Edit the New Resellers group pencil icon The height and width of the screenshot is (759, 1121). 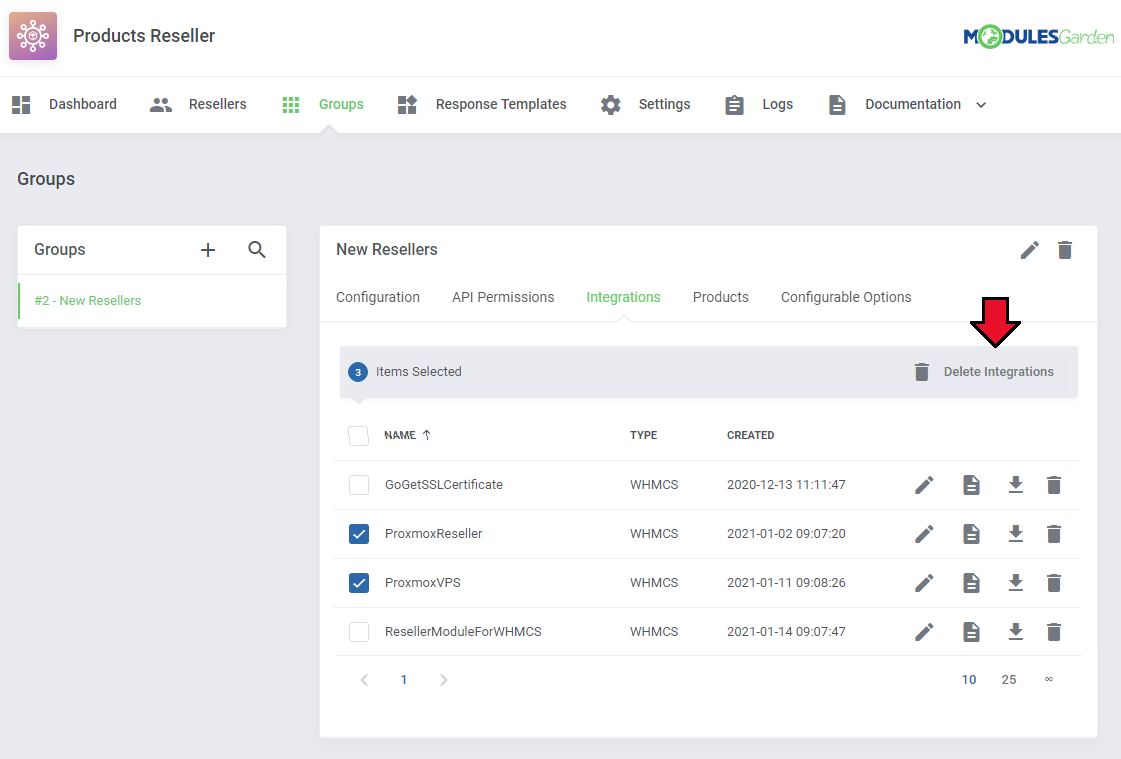pos(1029,250)
